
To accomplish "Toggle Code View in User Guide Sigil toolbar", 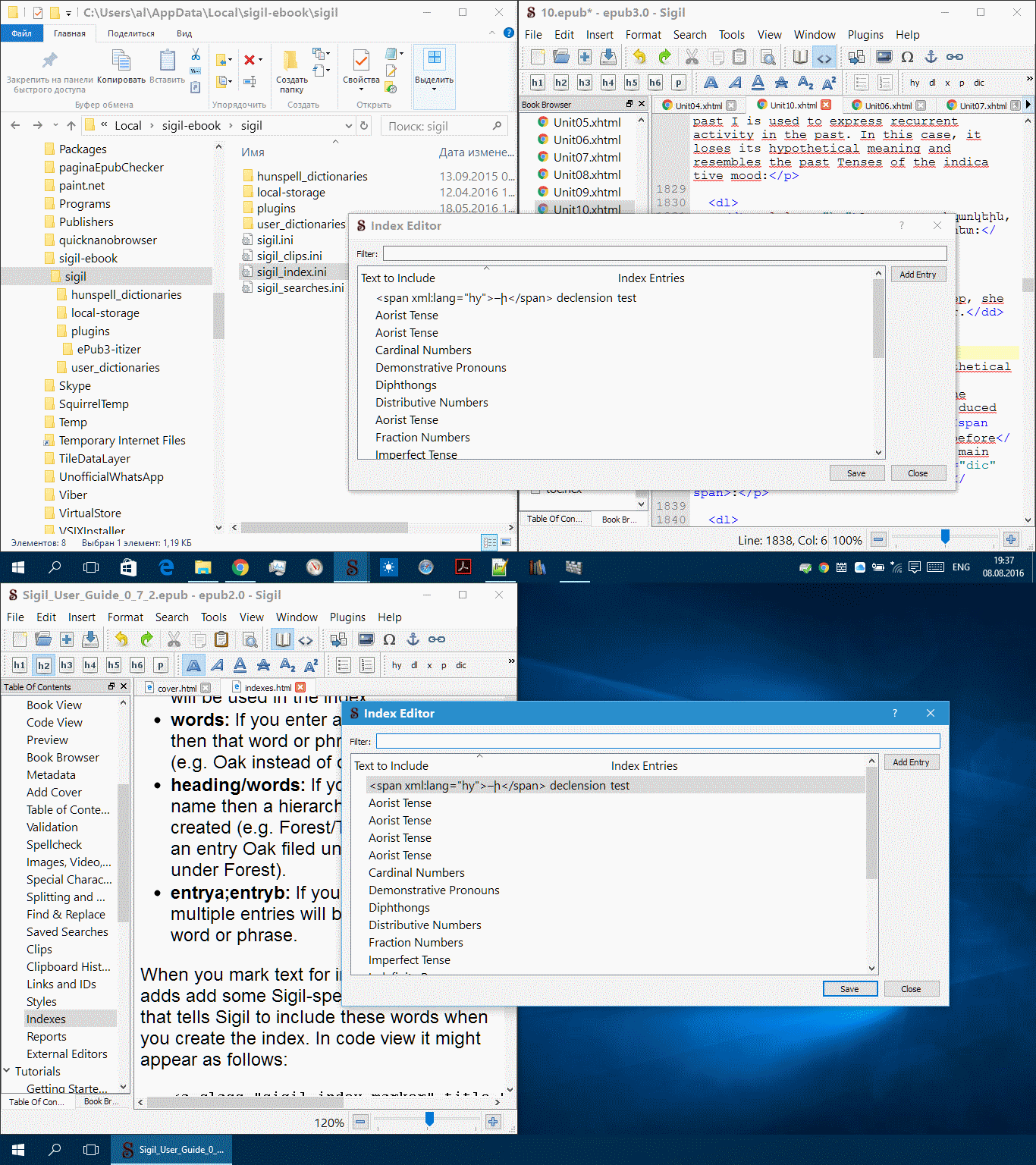I will [306, 639].
